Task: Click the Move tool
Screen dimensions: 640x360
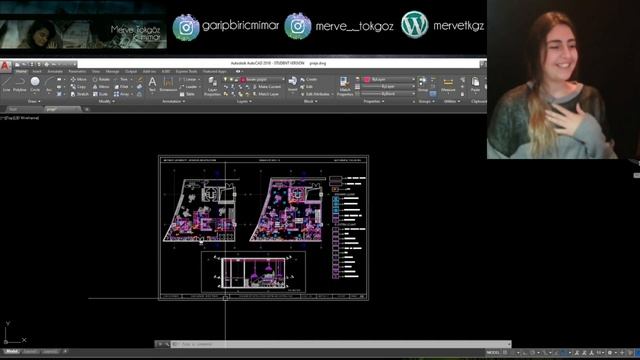Action: 79,79
